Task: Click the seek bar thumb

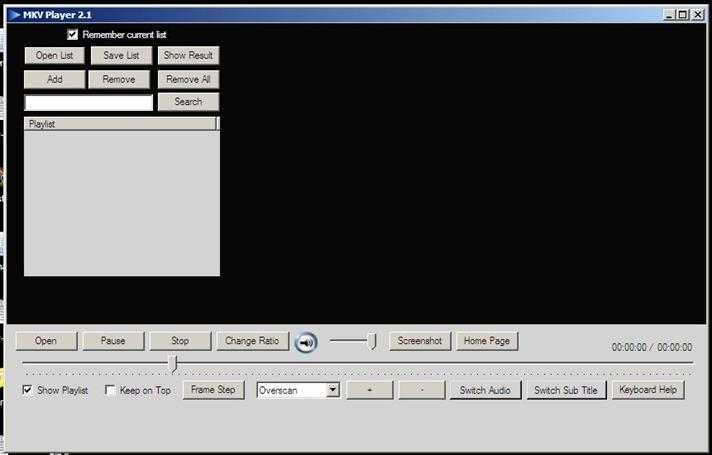Action: point(173,364)
